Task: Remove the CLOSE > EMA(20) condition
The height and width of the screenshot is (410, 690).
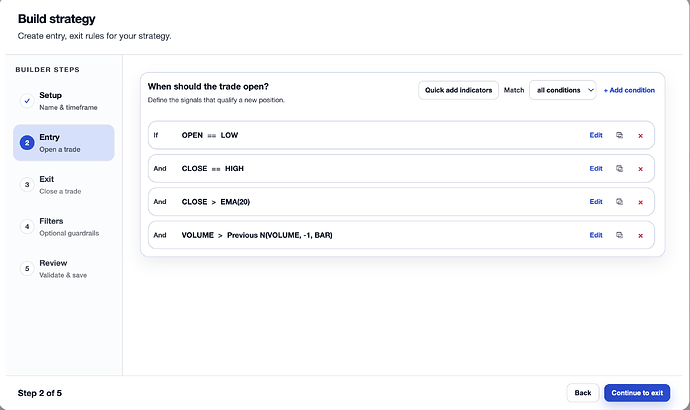Action: point(641,202)
